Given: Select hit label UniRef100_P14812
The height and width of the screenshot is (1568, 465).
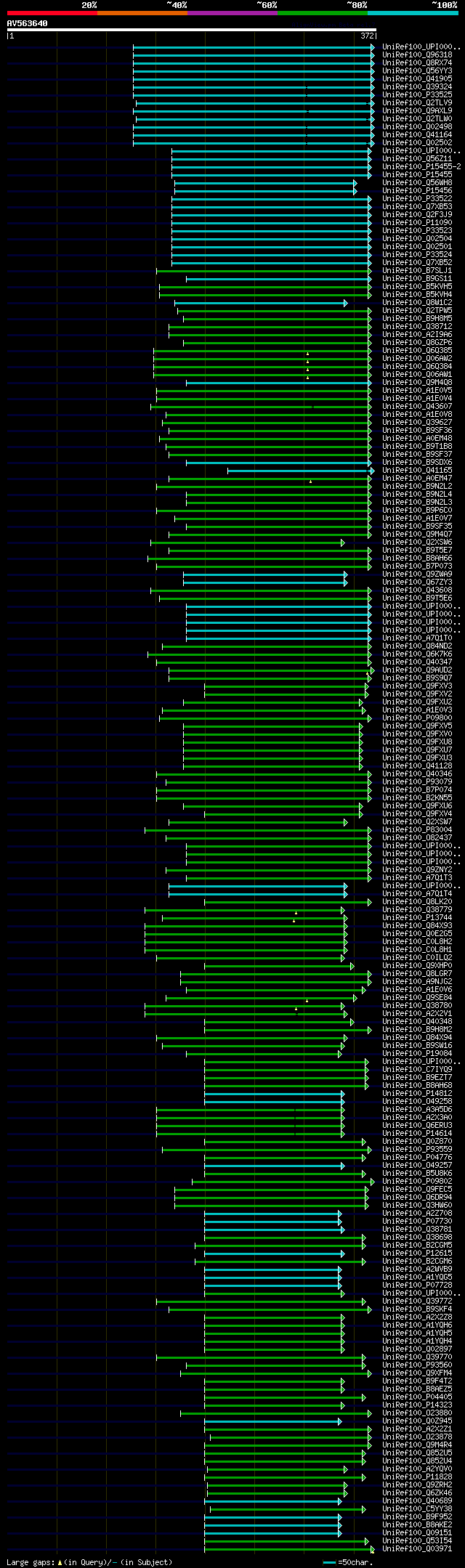Looking at the screenshot, I should click(x=417, y=1093).
